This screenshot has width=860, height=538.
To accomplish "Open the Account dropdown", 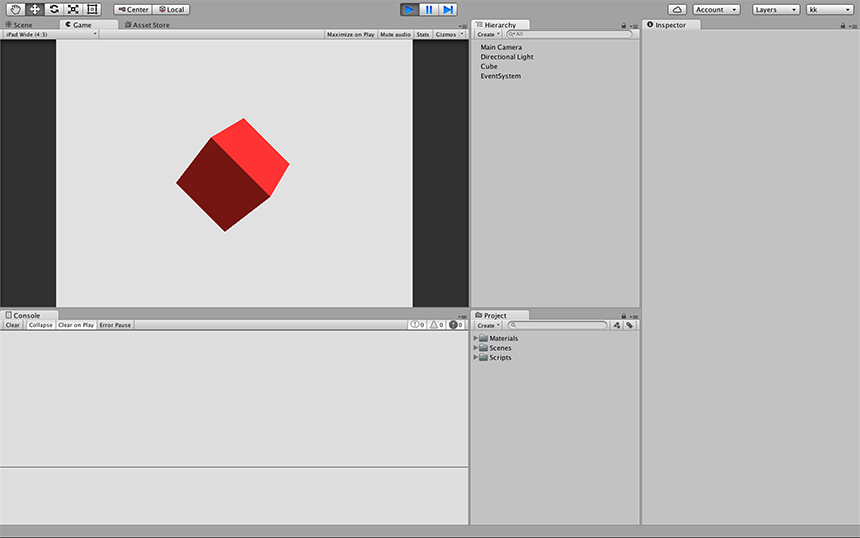I will (716, 9).
